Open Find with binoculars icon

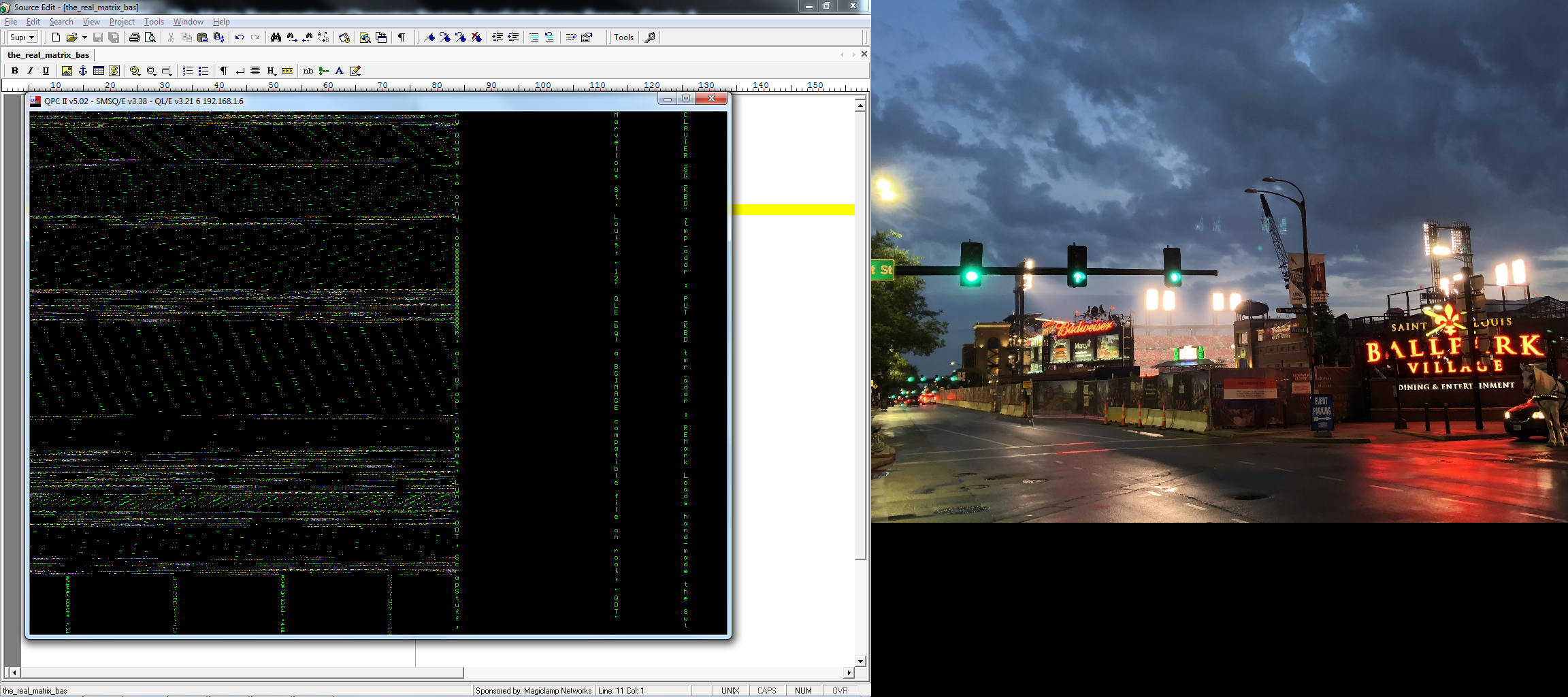pos(276,37)
